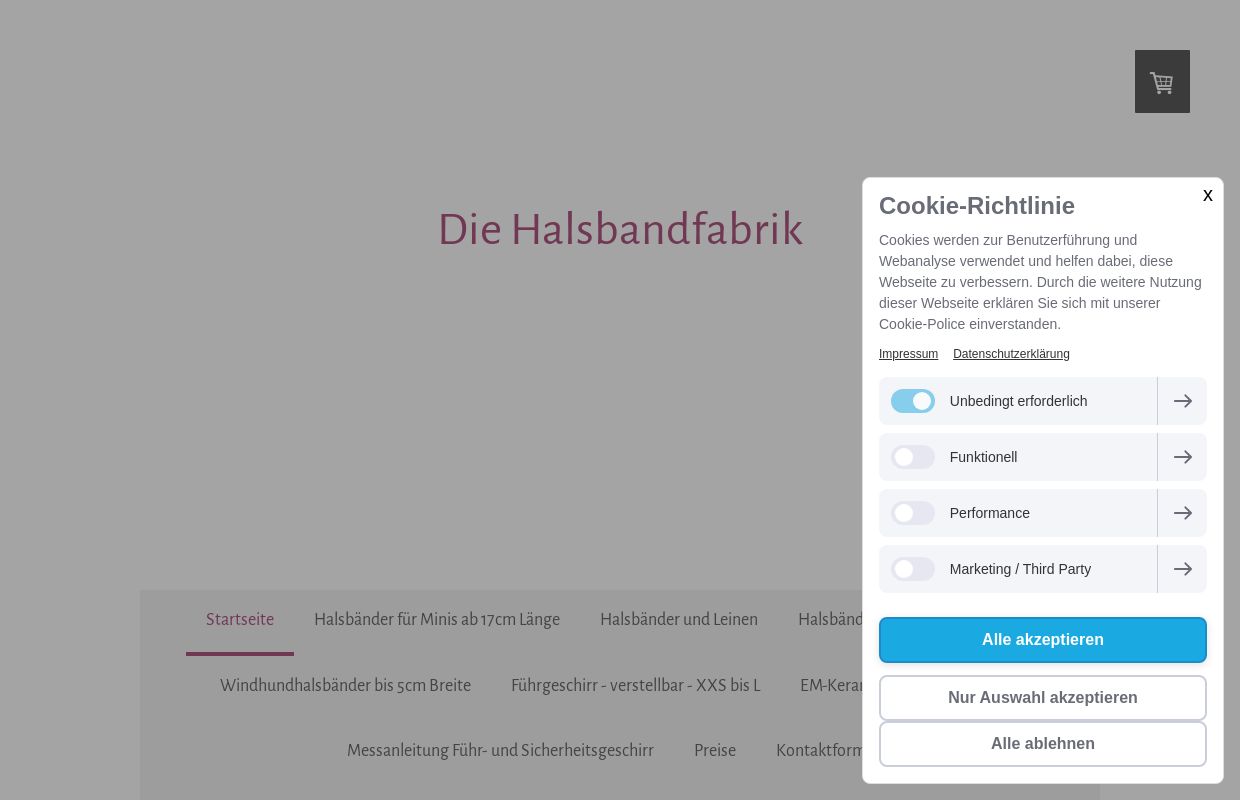The height and width of the screenshot is (800, 1240).
Task: Expand Unbedingt erforderlich details arrow
Action: coord(1182,401)
